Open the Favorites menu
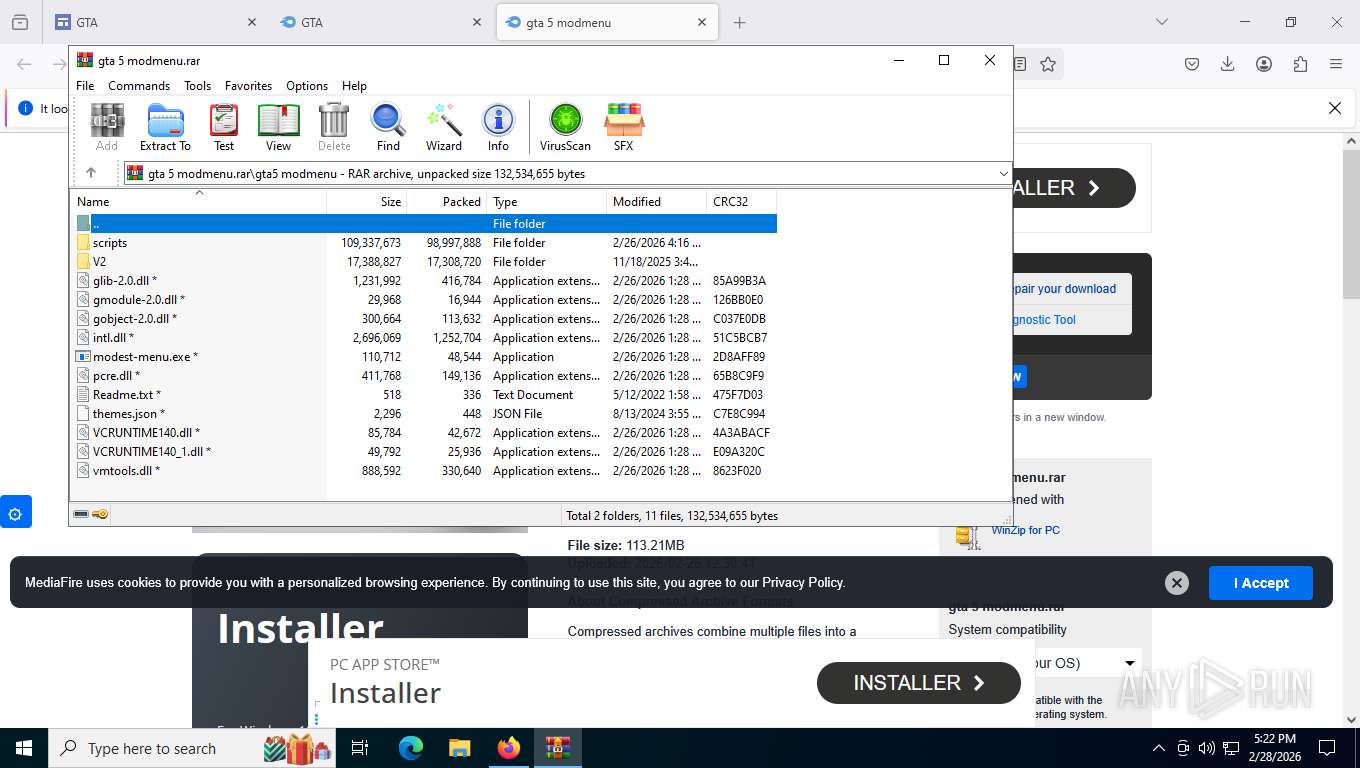Image resolution: width=1360 pixels, height=768 pixels. pos(248,86)
